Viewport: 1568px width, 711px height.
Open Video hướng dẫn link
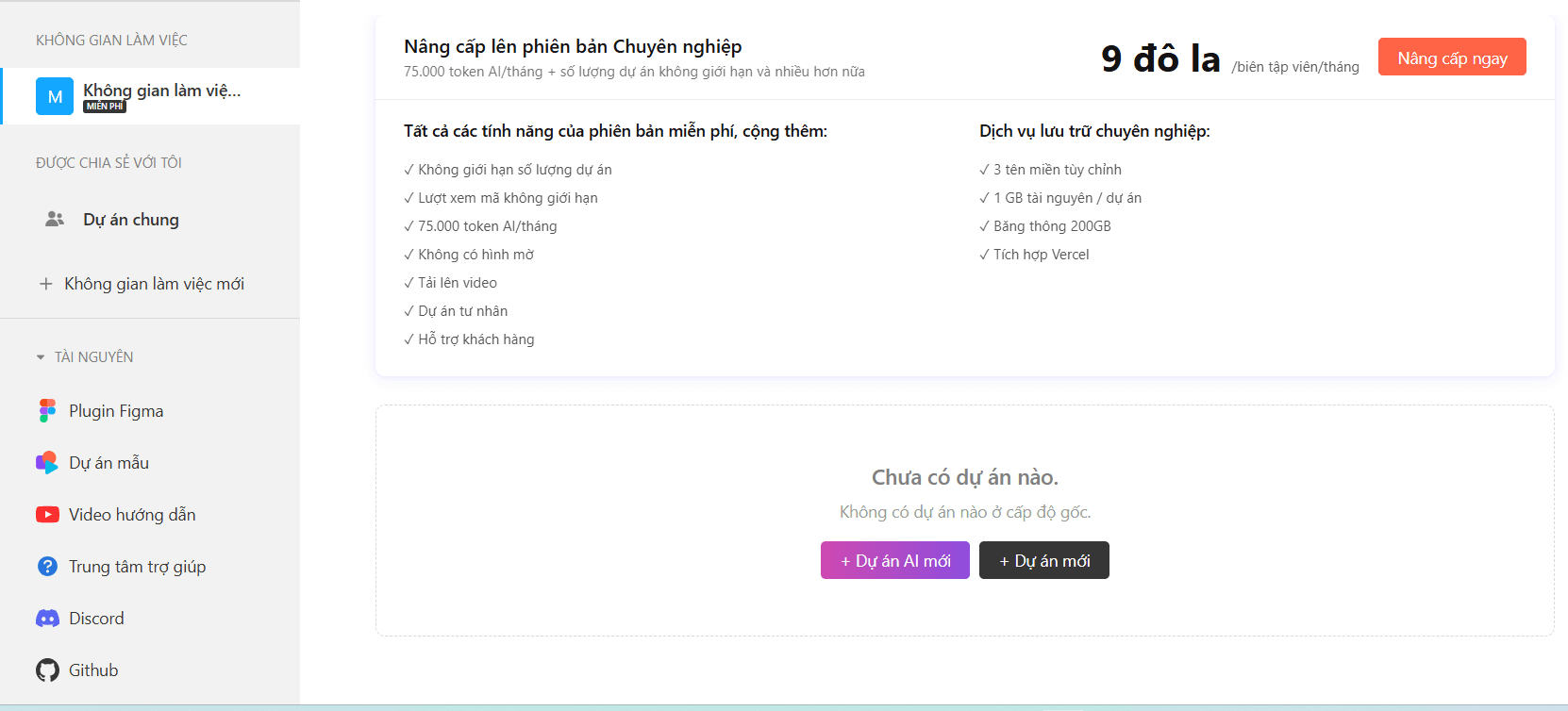(x=132, y=515)
